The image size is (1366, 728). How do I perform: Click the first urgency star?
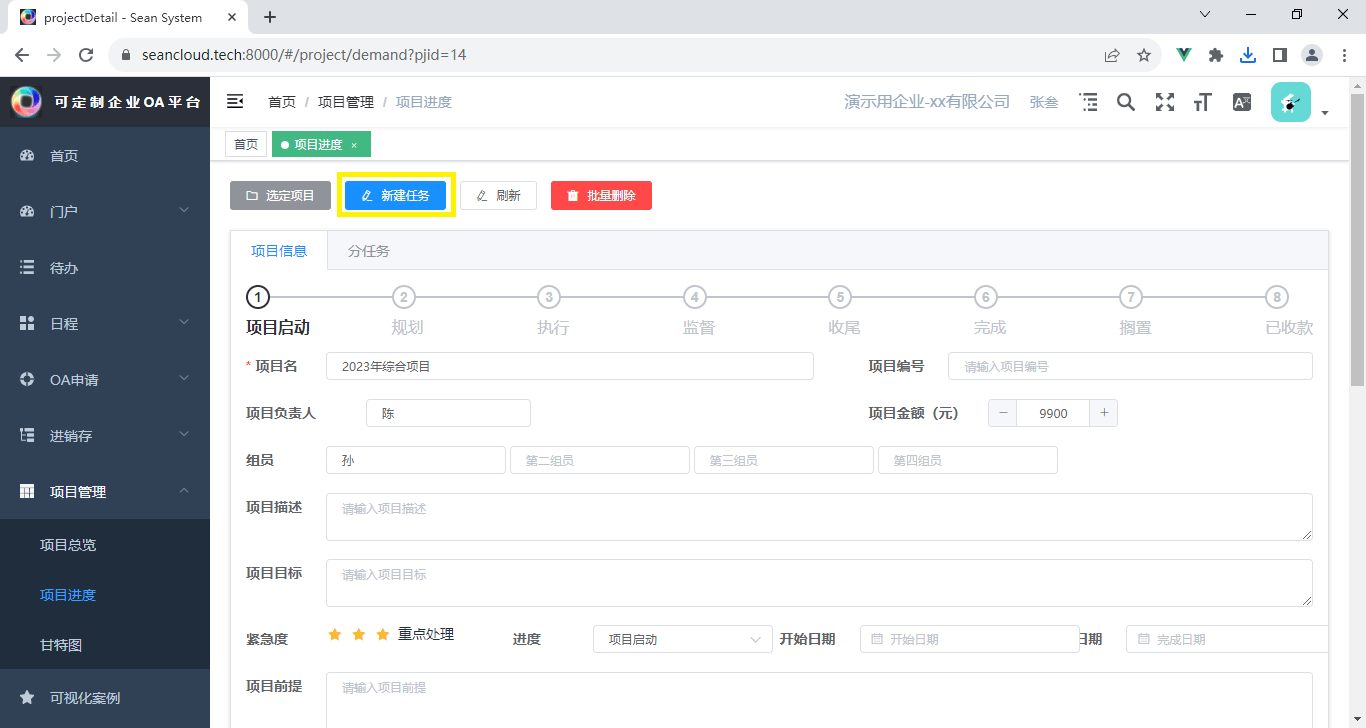pos(335,635)
